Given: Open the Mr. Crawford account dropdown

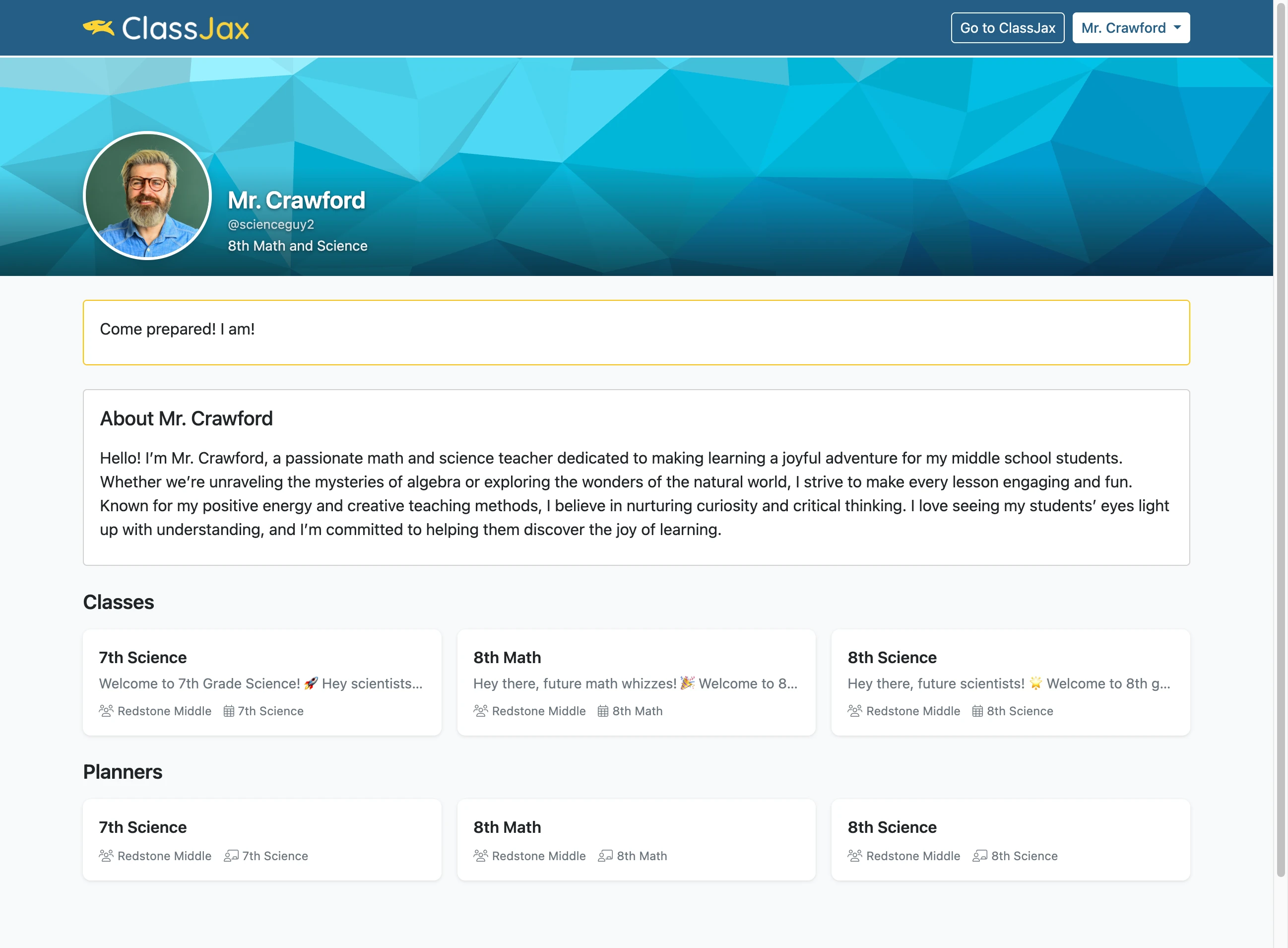Looking at the screenshot, I should pyautogui.click(x=1130, y=27).
